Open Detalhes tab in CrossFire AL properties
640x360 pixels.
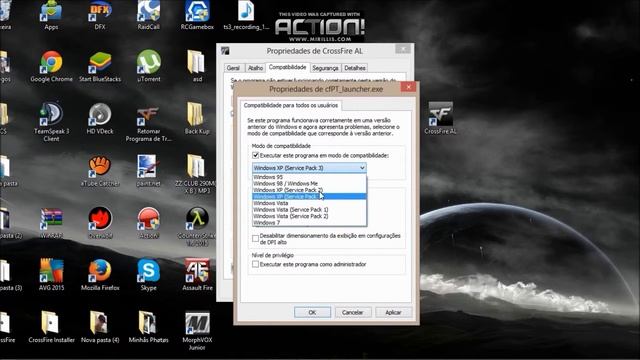point(355,68)
